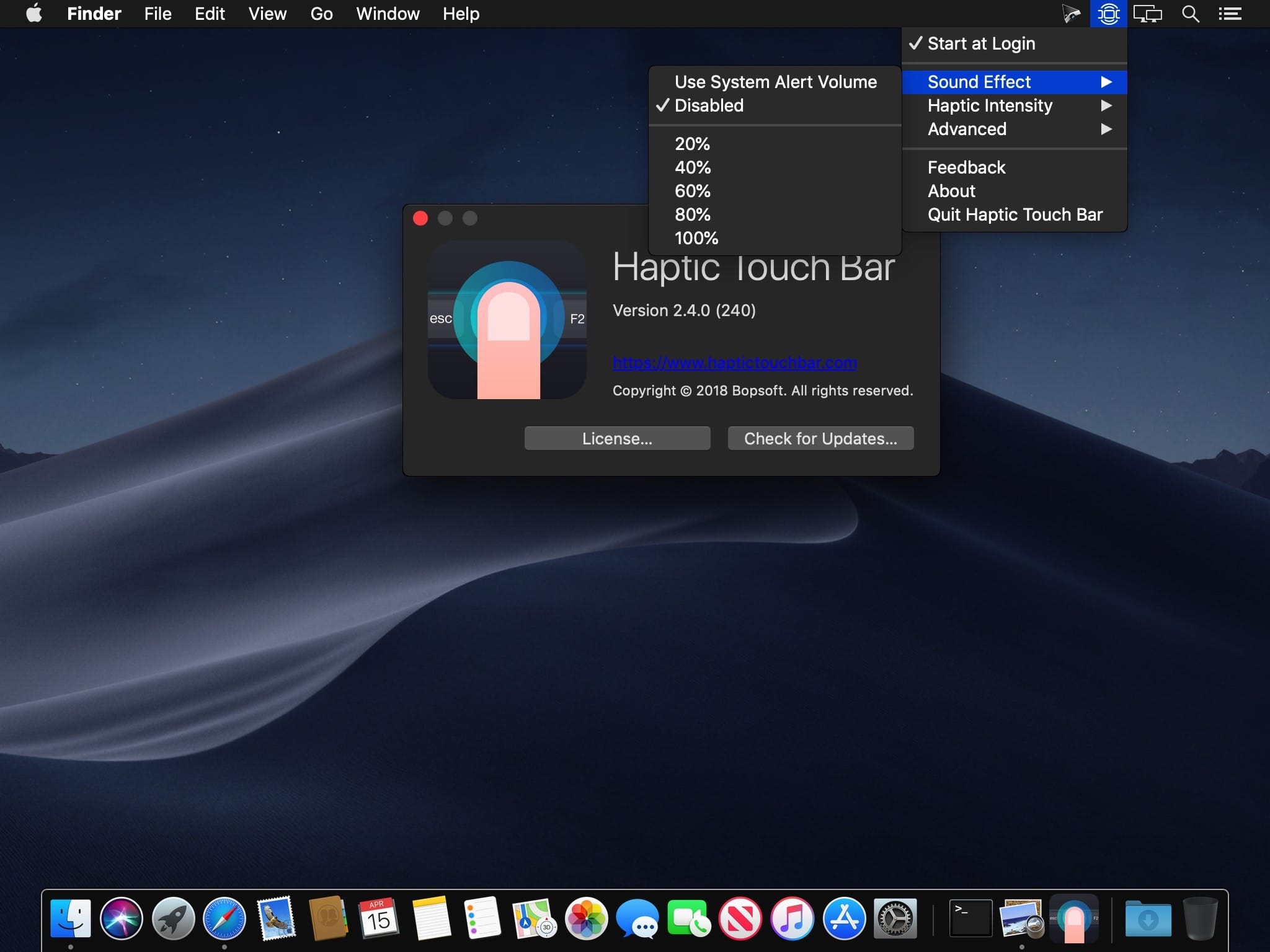This screenshot has width=1270, height=952.
Task: Open System Preferences gear in Dock
Action: pos(895,918)
